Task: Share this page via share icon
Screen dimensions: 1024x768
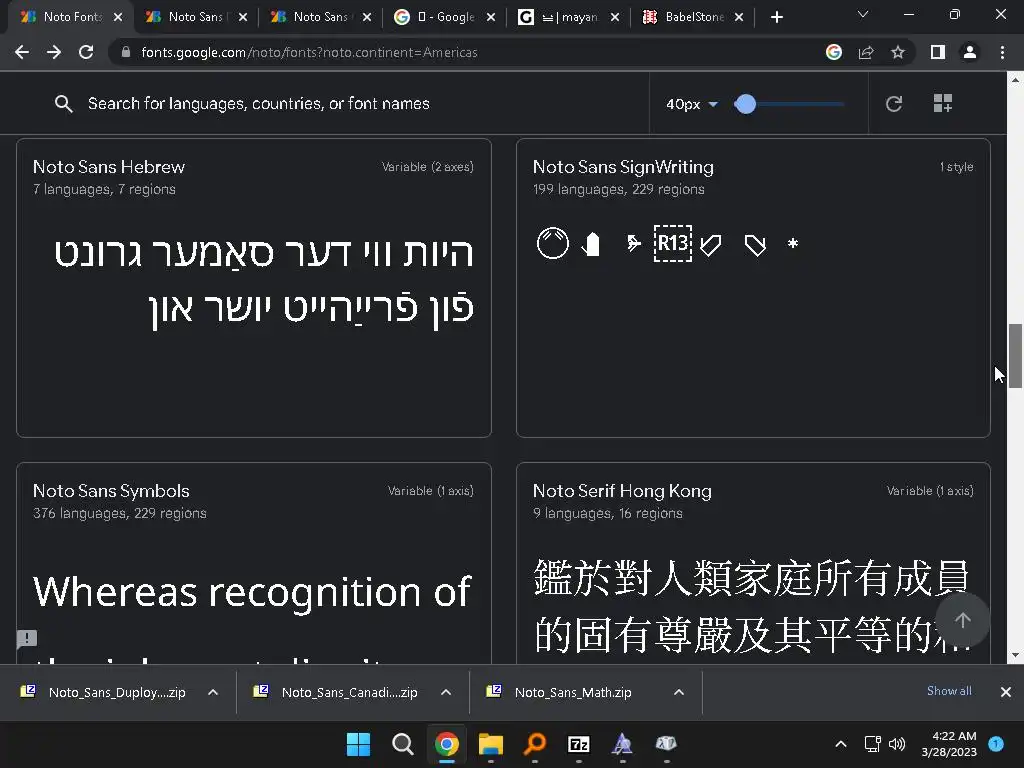Action: click(866, 52)
